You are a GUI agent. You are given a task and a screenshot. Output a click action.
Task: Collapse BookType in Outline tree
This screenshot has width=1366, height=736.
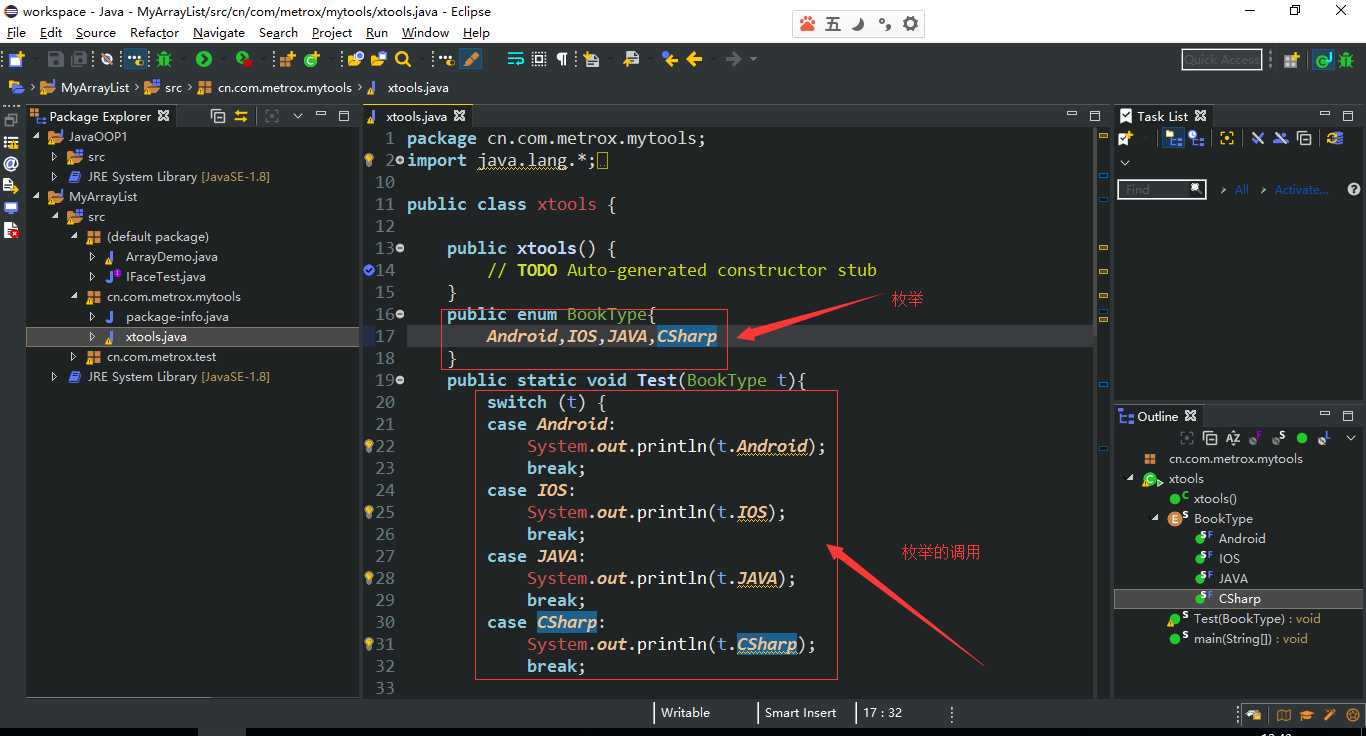(1155, 518)
